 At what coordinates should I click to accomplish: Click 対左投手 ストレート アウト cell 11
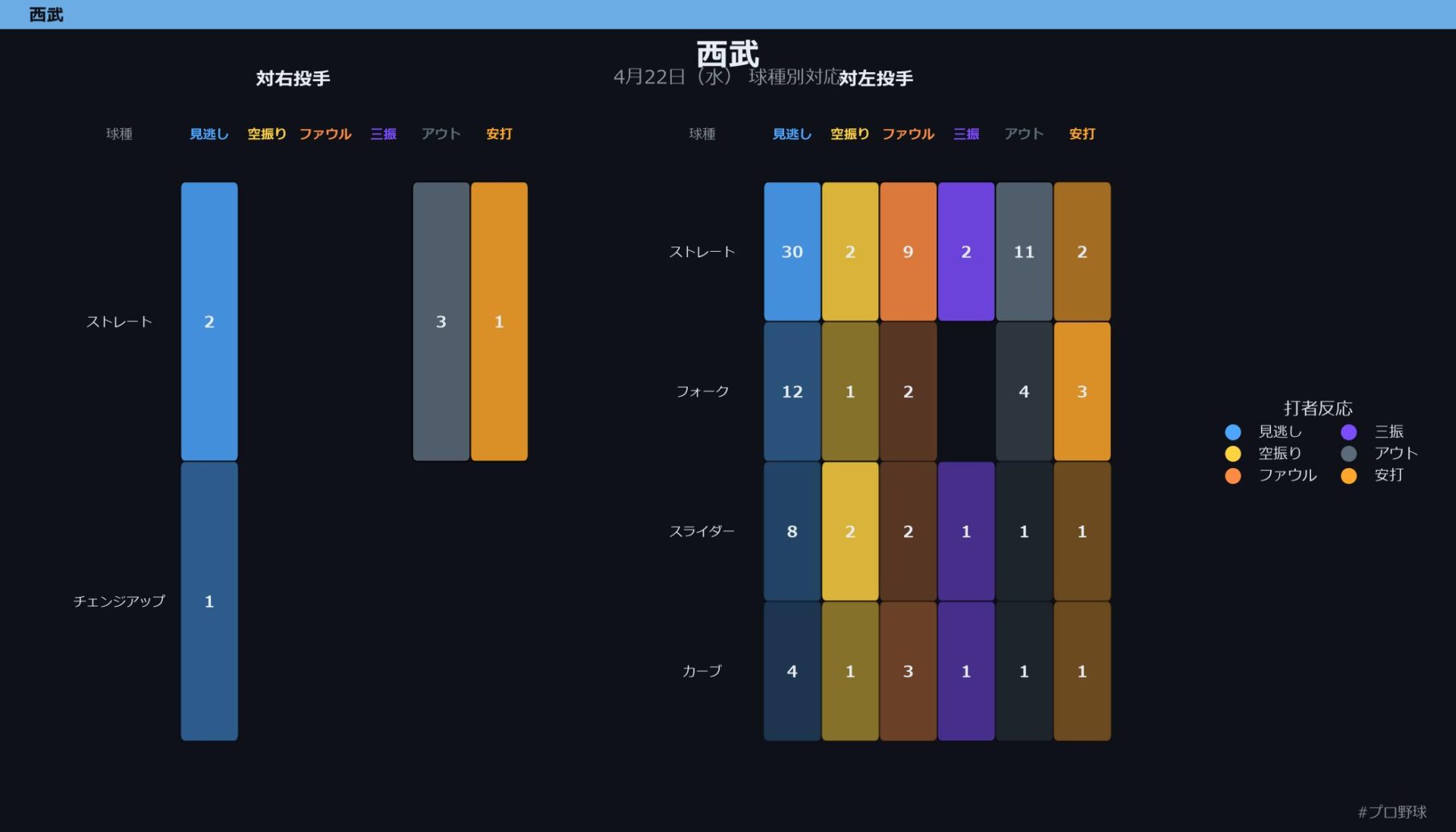(x=1025, y=252)
